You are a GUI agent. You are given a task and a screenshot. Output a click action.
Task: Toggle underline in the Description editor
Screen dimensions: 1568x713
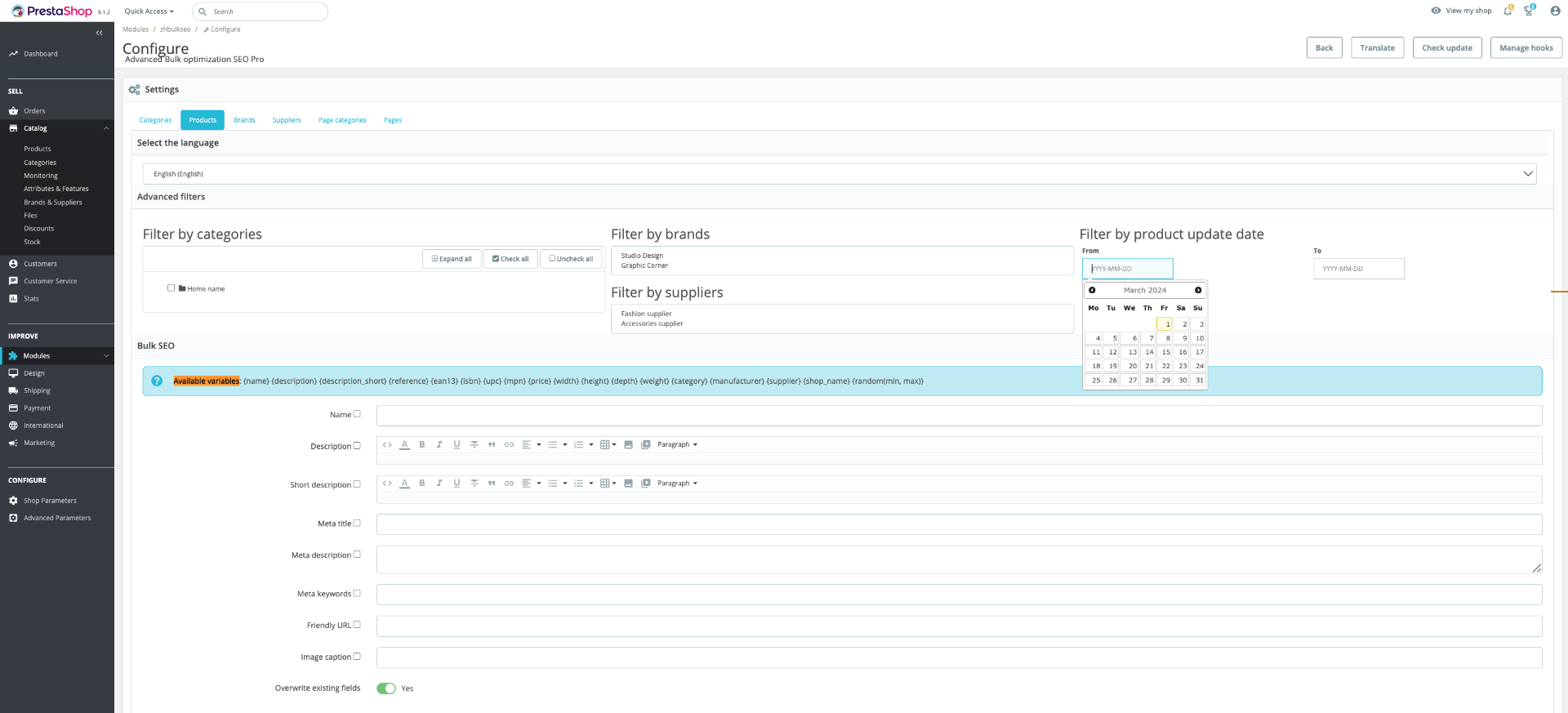point(457,445)
